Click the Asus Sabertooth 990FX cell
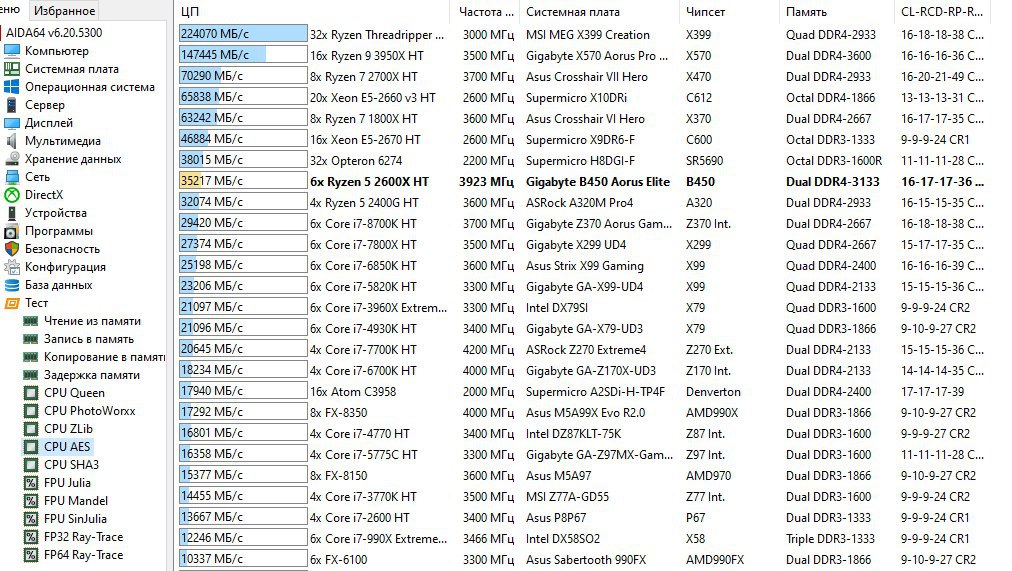 coord(585,560)
